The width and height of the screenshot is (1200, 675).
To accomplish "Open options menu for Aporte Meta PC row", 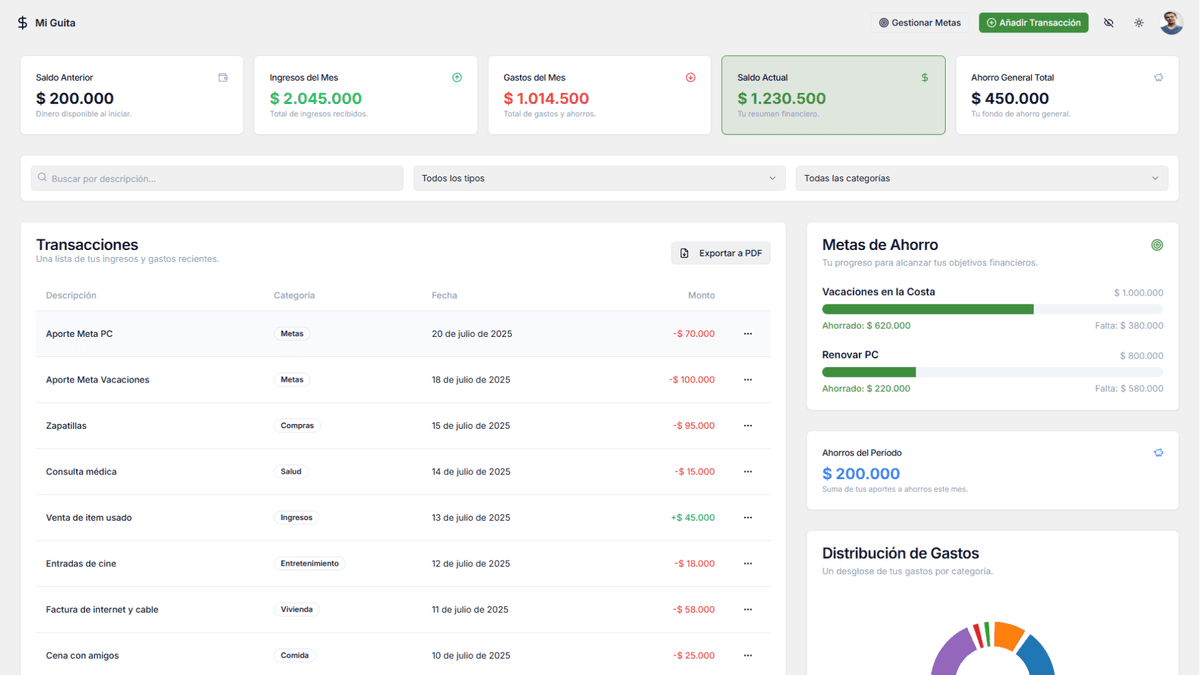I will 747,334.
